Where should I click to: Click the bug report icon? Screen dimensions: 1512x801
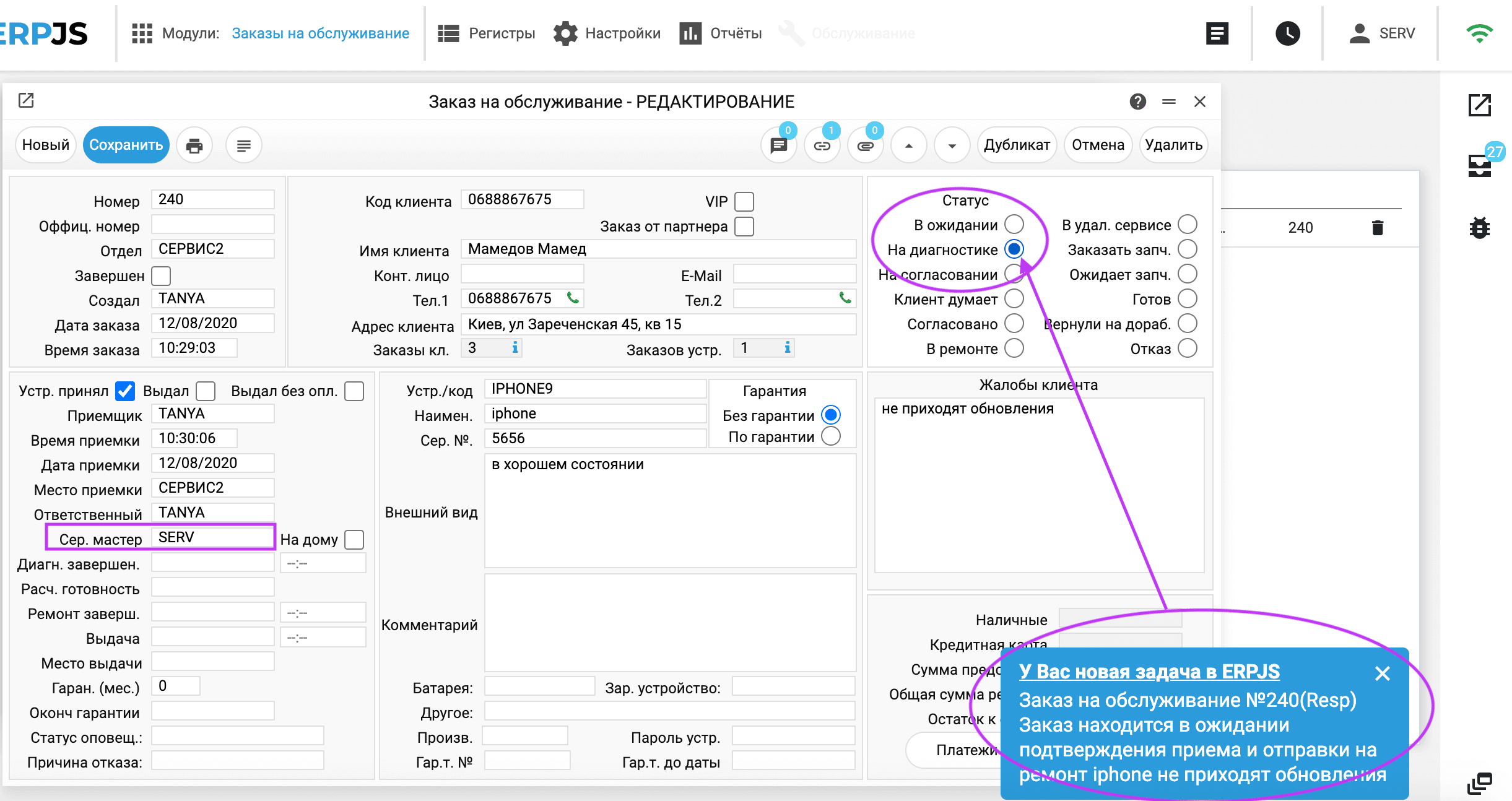(x=1479, y=228)
